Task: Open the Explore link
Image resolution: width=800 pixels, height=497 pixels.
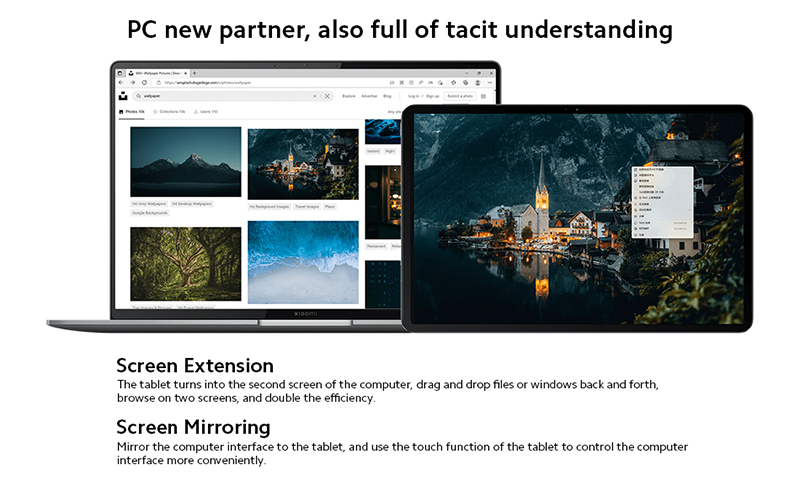Action: [348, 96]
